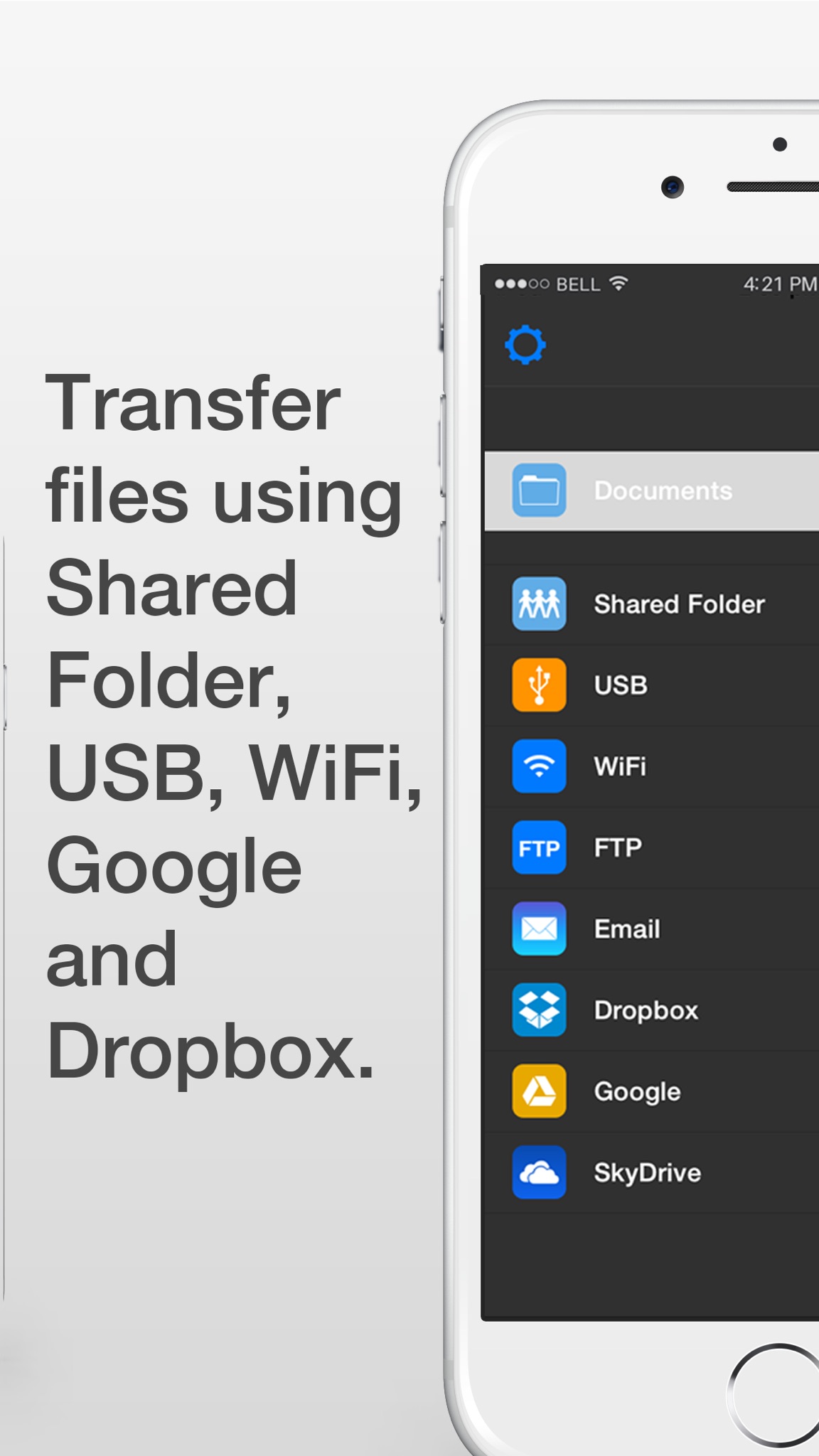Screen dimensions: 819x1456
Task: Tap the yellow Google Drive icon
Action: [539, 1091]
